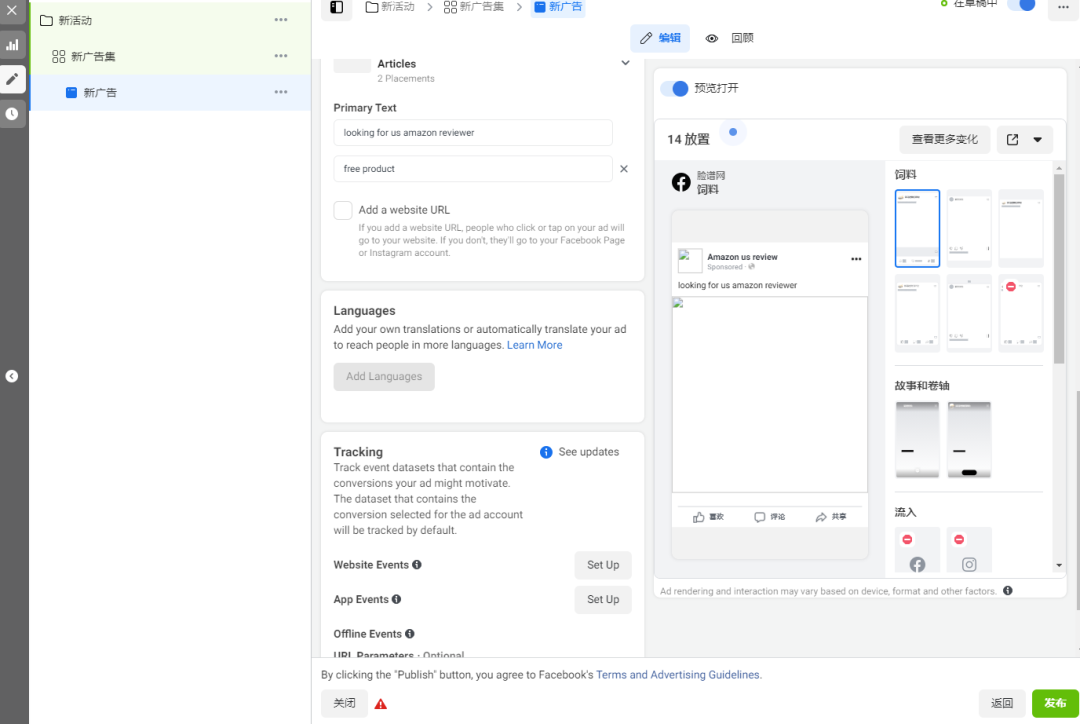1080x724 pixels.
Task: Set Up App Events
Action: click(603, 599)
